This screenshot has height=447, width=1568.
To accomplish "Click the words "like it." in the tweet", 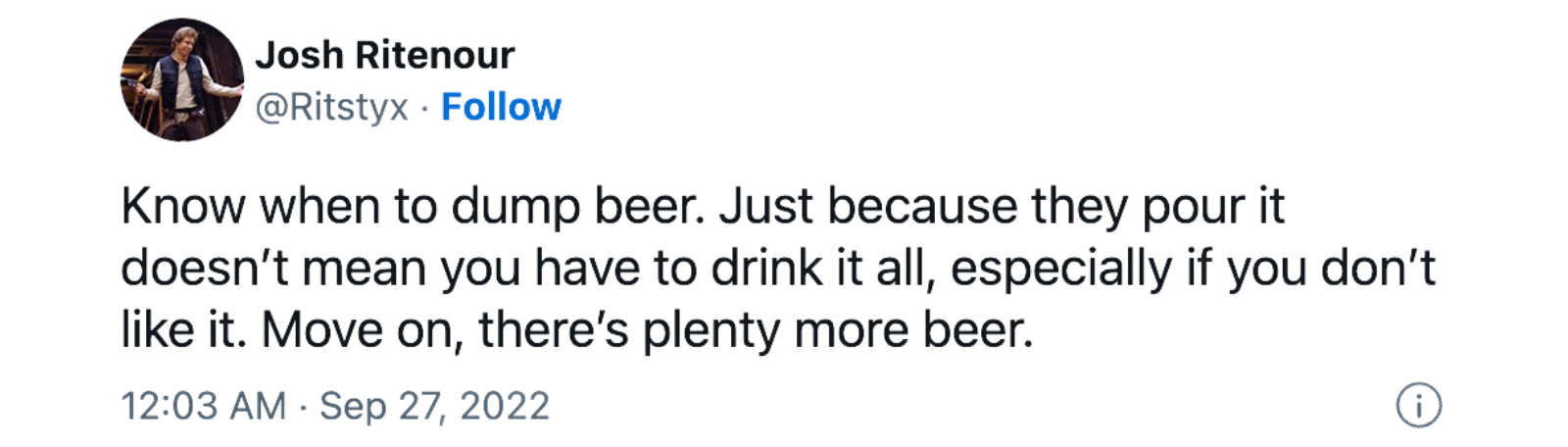I will coord(184,330).
